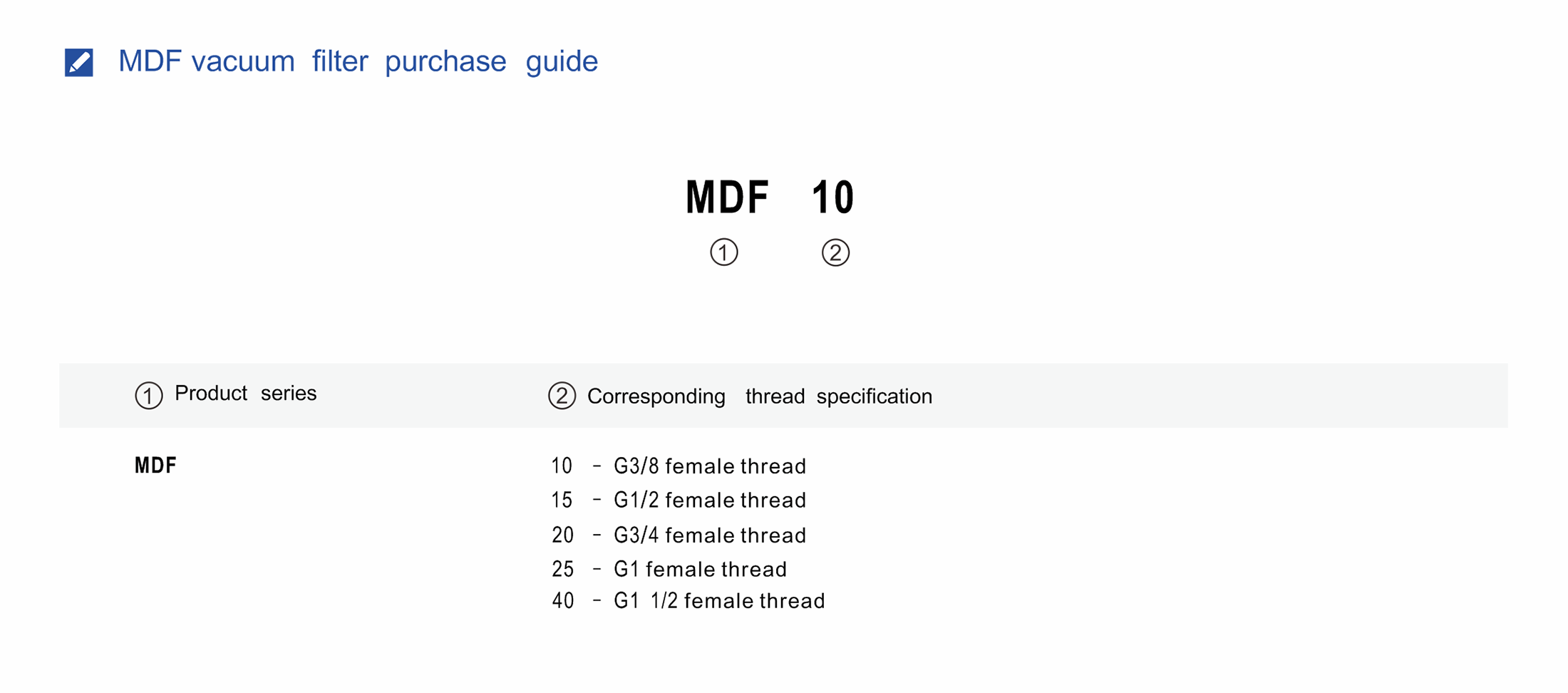The width and height of the screenshot is (1568, 693).
Task: Click size code 25 in the thread list
Action: (x=562, y=569)
